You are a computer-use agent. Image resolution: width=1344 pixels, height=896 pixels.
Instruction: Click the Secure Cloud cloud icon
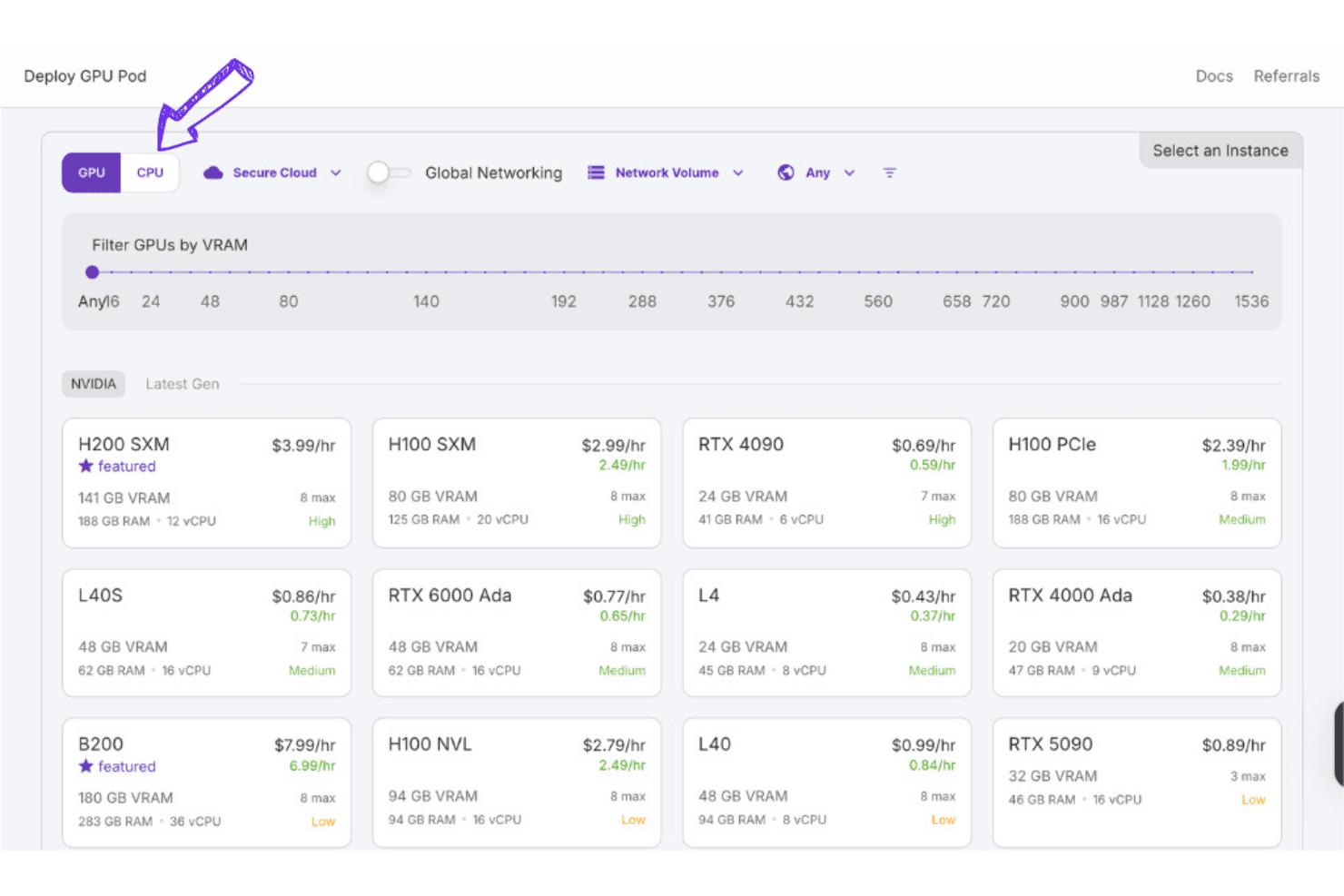click(212, 172)
